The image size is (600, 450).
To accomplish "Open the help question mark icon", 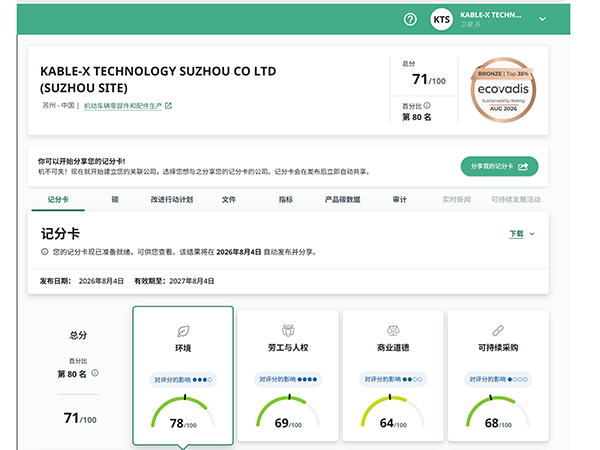I will pyautogui.click(x=410, y=19).
